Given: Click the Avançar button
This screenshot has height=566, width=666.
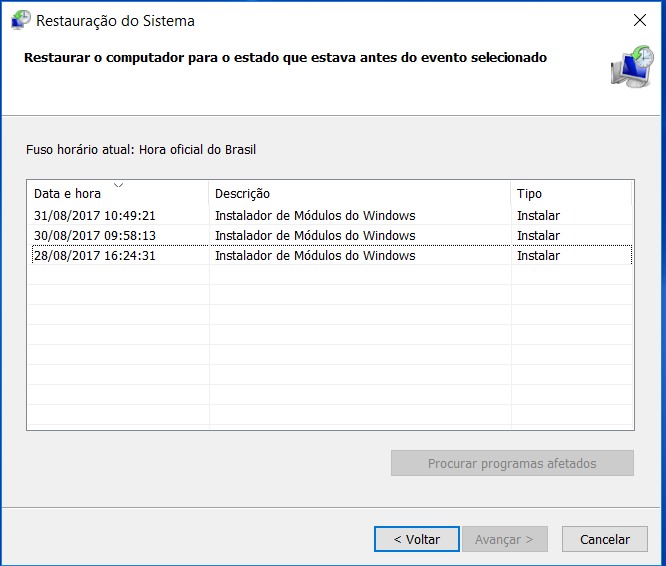Looking at the screenshot, I should click(x=505, y=539).
